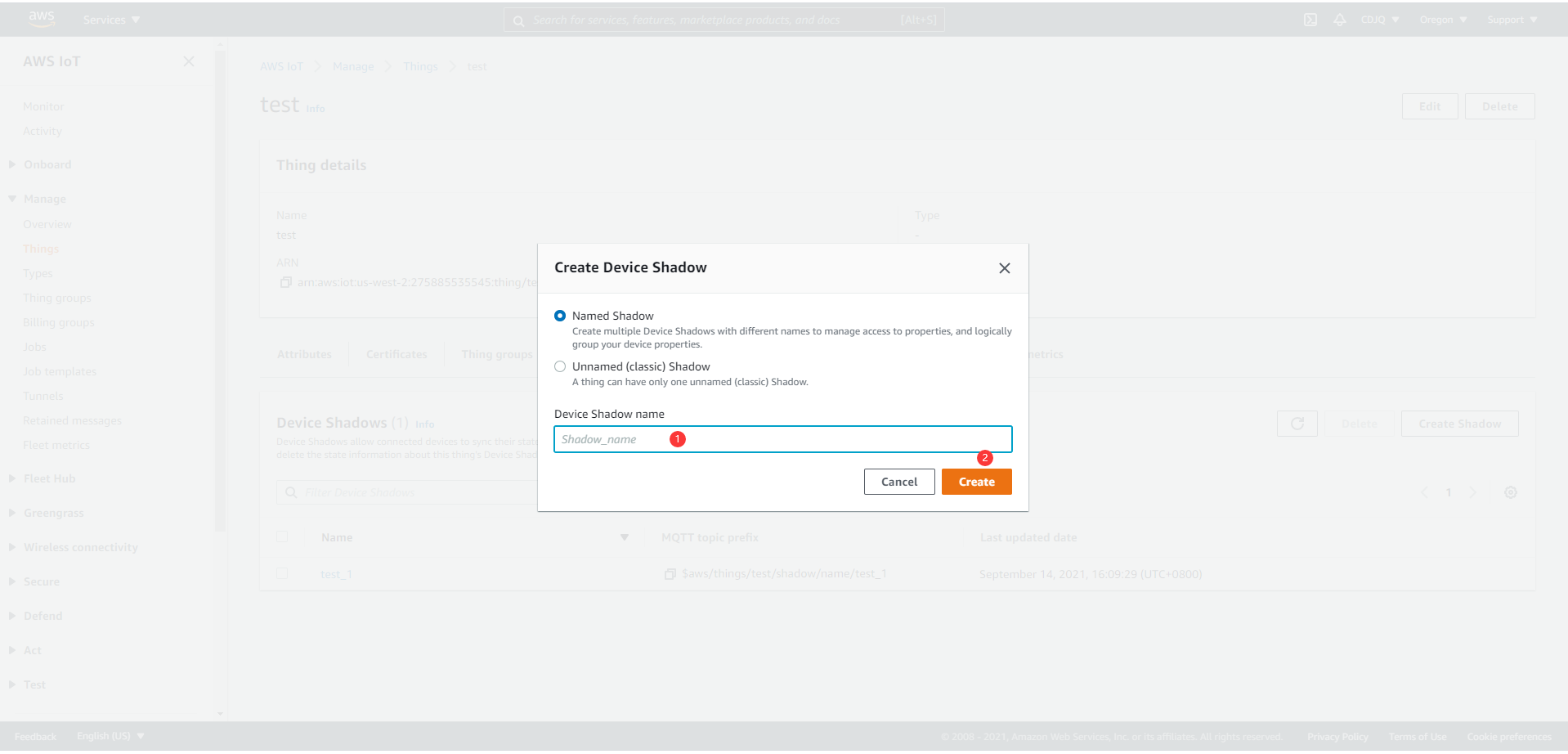
Task: Open Things in the sidebar
Action: [x=41, y=249]
